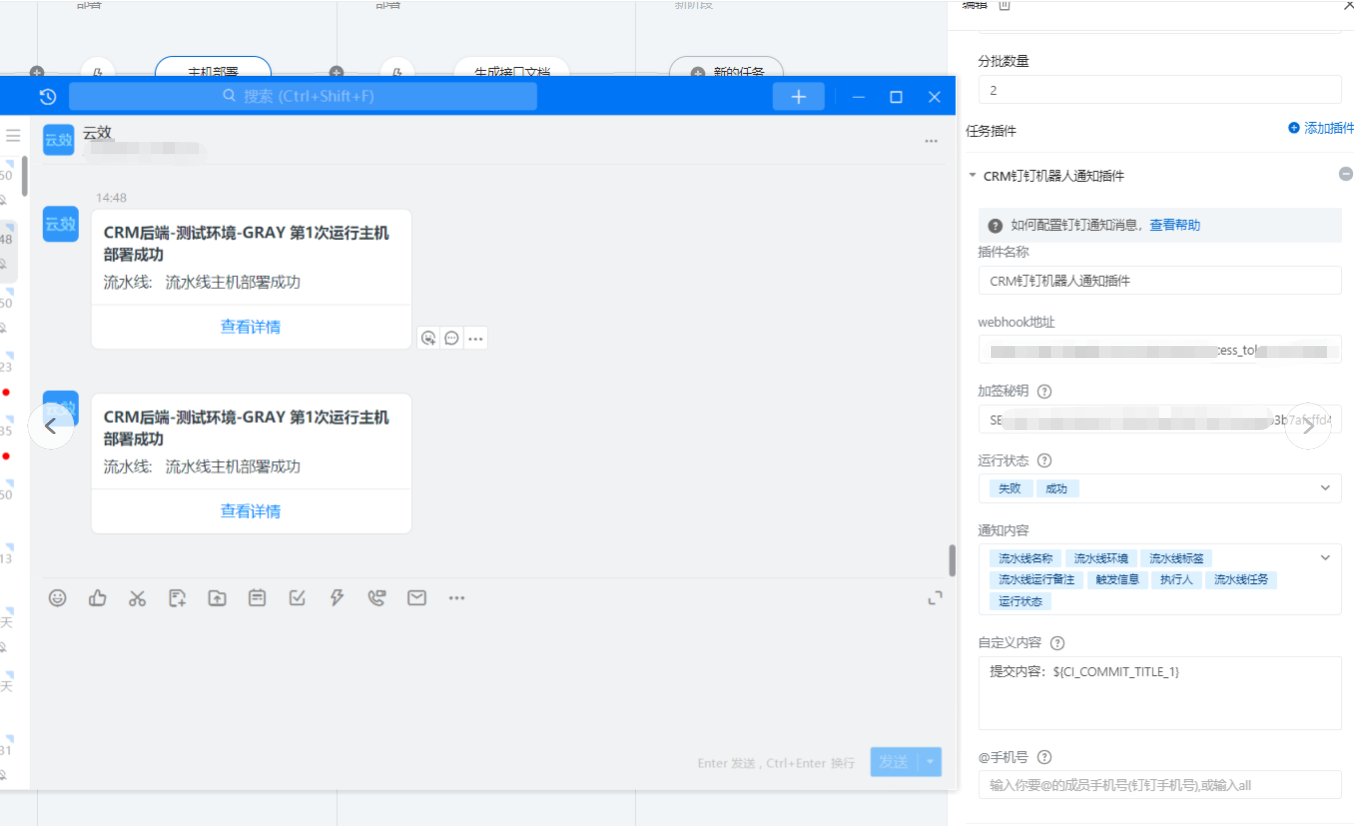Open the send button dropdown arrow
1354x826 pixels.
[x=932, y=762]
